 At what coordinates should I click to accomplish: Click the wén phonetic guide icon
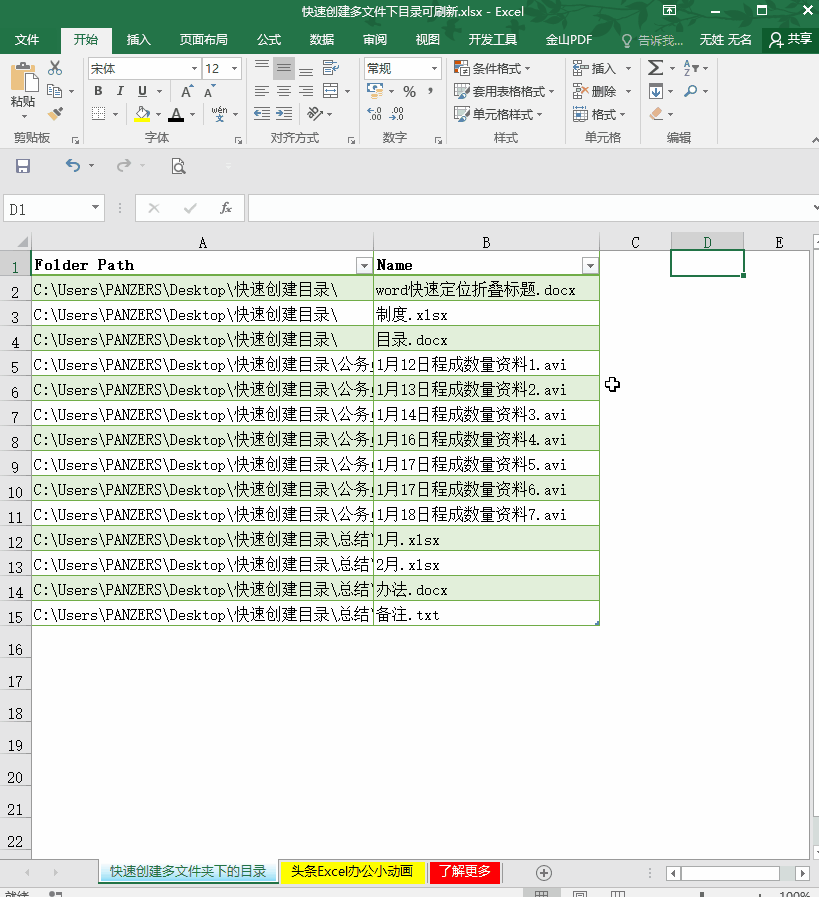tap(219, 114)
